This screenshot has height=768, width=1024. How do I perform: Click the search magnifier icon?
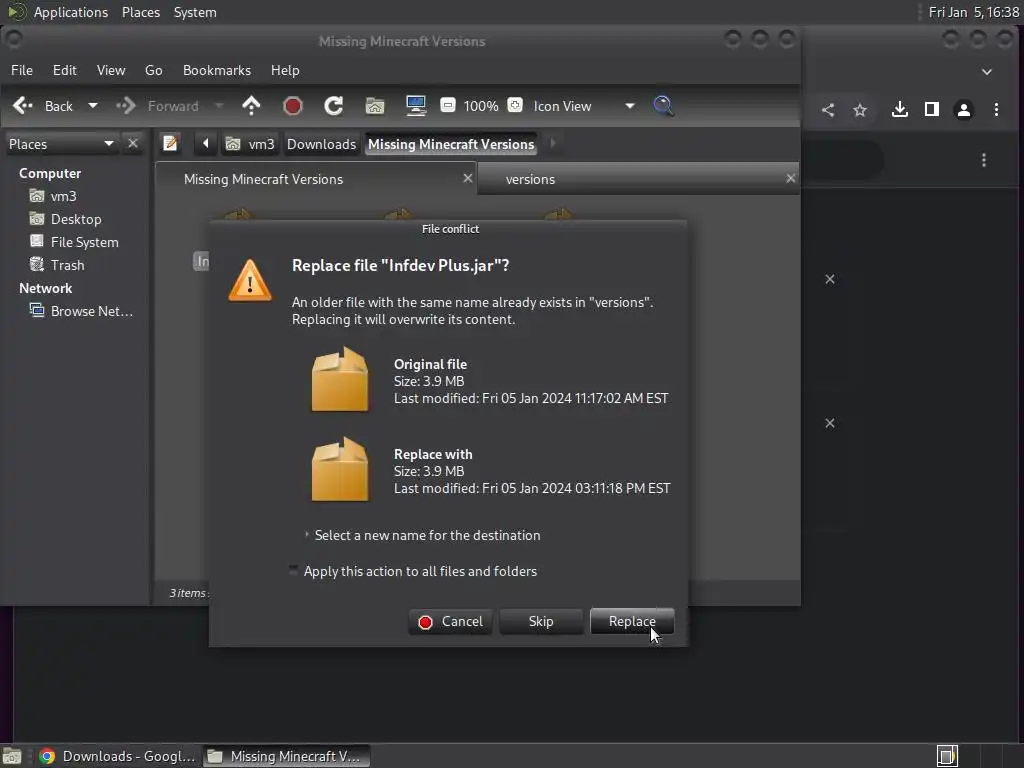tap(663, 106)
